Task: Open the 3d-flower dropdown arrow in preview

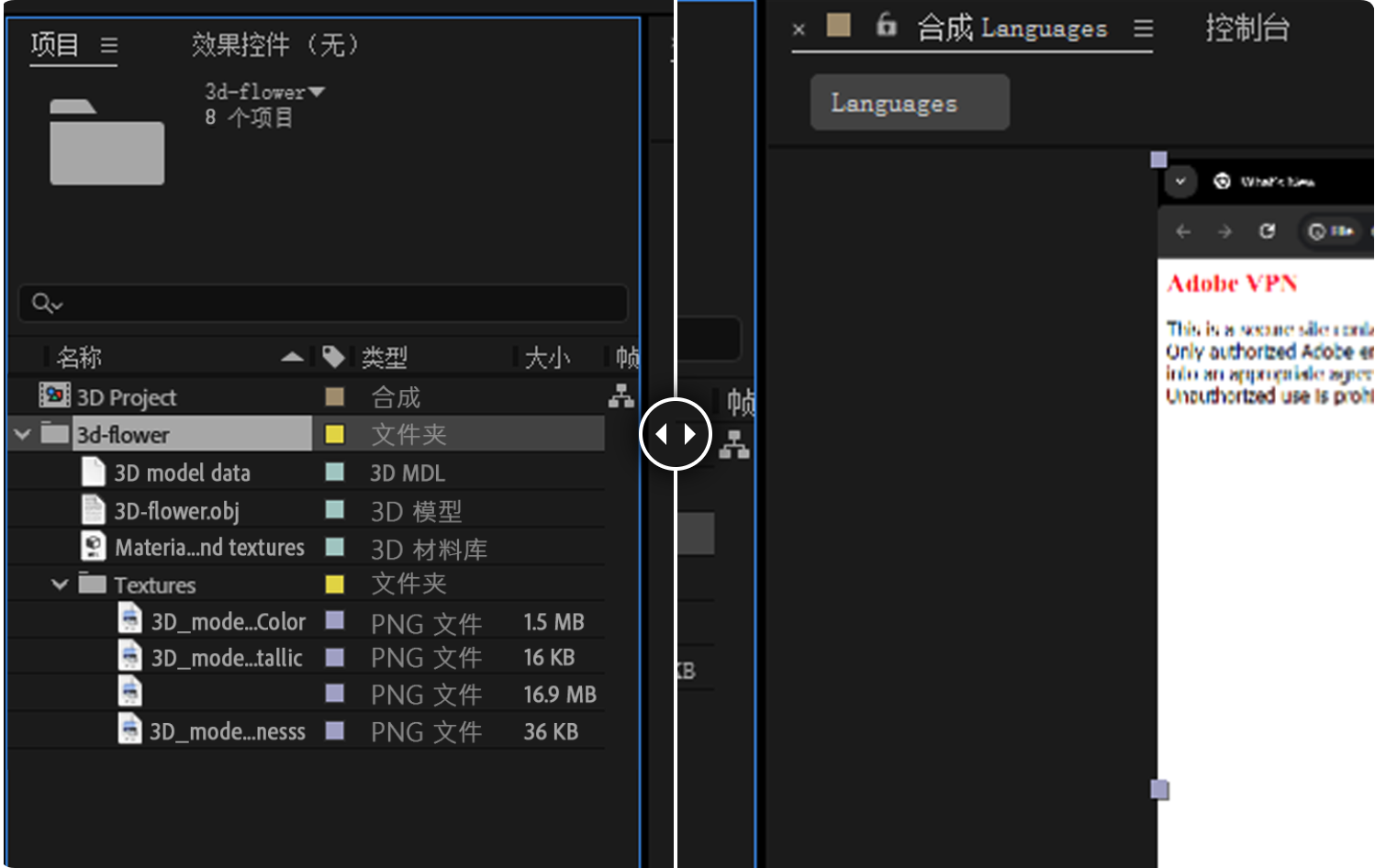Action: tap(317, 92)
